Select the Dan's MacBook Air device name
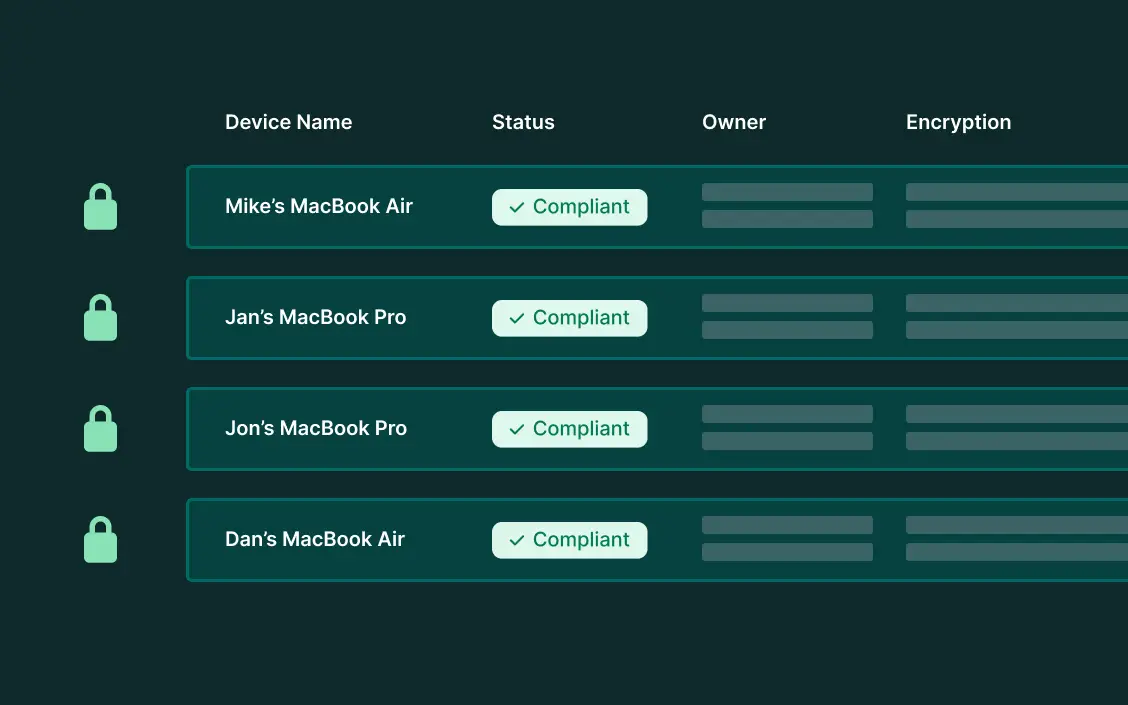Image resolution: width=1128 pixels, height=705 pixels. pyautogui.click(x=315, y=540)
